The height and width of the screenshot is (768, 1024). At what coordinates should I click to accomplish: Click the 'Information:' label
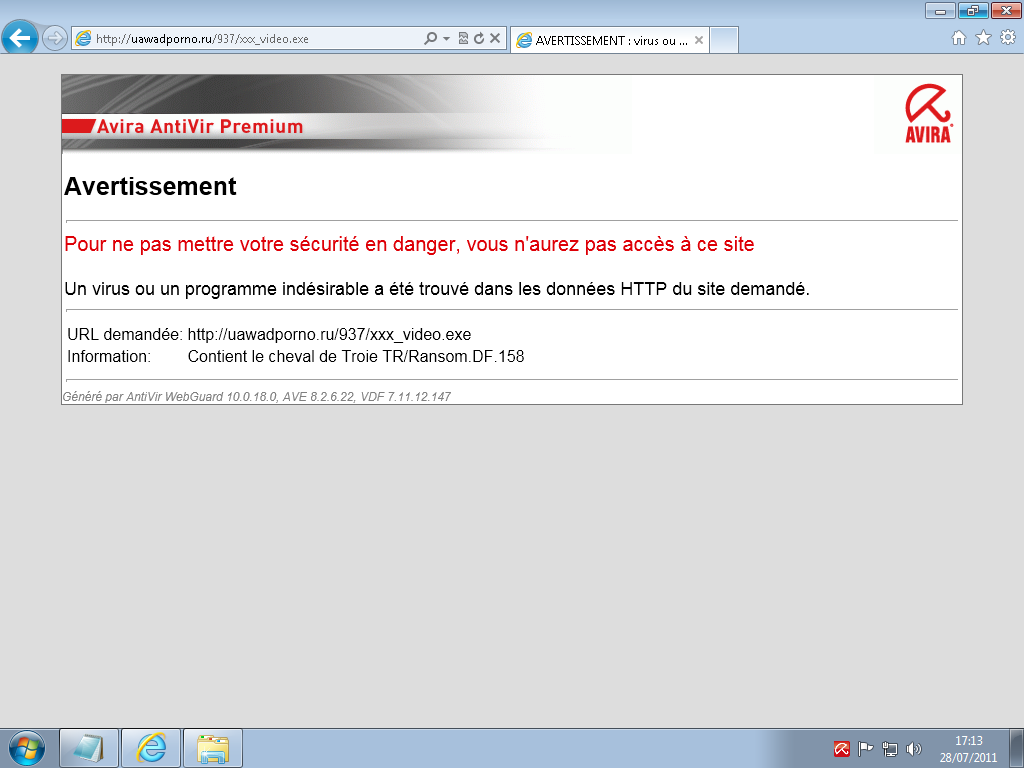109,357
